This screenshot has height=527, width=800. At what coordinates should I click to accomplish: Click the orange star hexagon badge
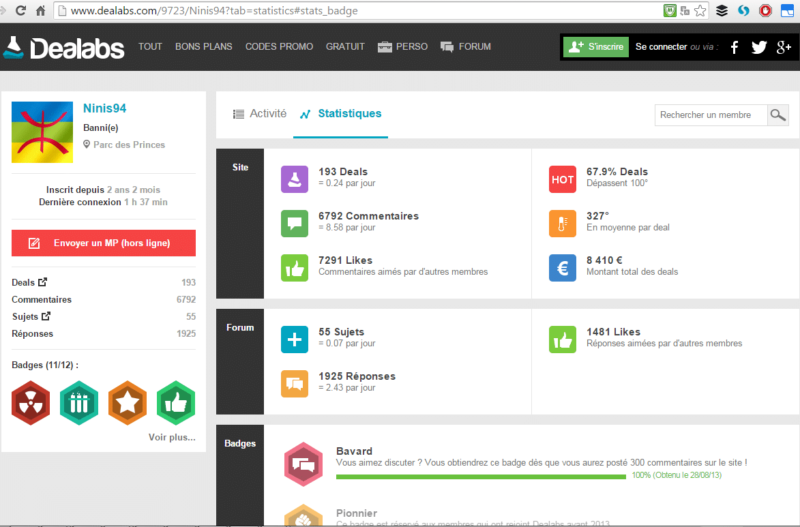coord(127,401)
